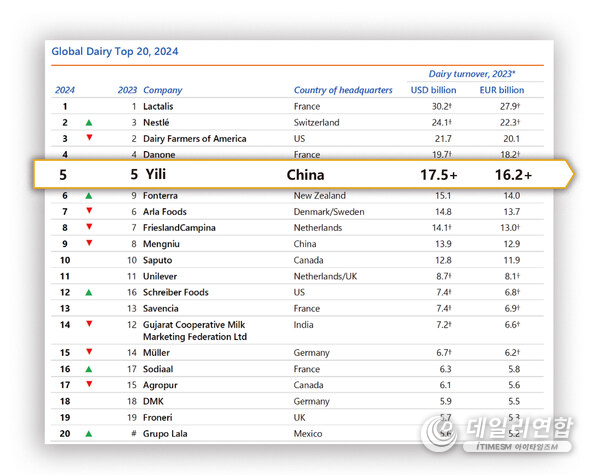Click Nestlé EUR value '22.3'

tap(510, 123)
